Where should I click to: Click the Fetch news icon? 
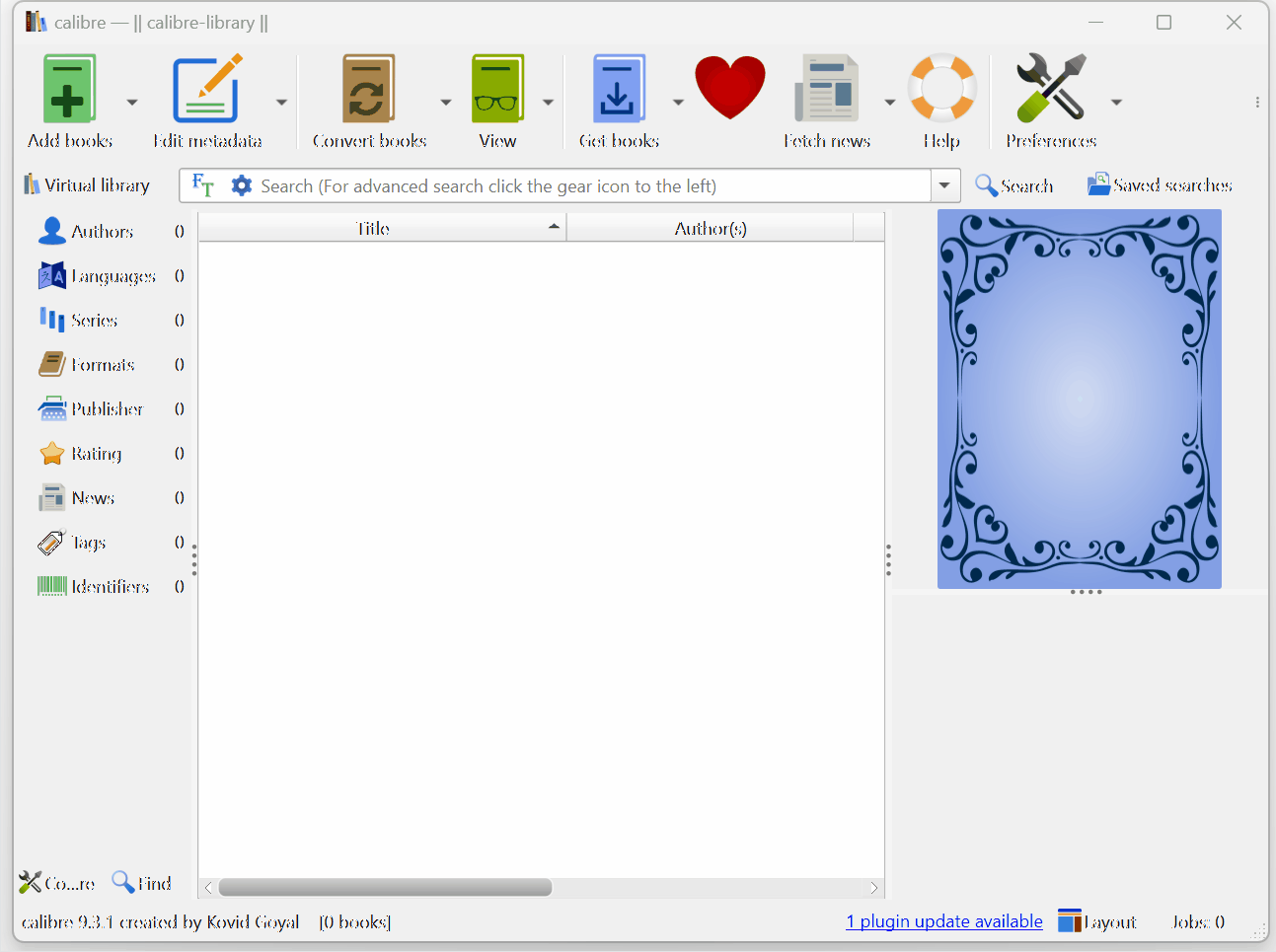(827, 88)
